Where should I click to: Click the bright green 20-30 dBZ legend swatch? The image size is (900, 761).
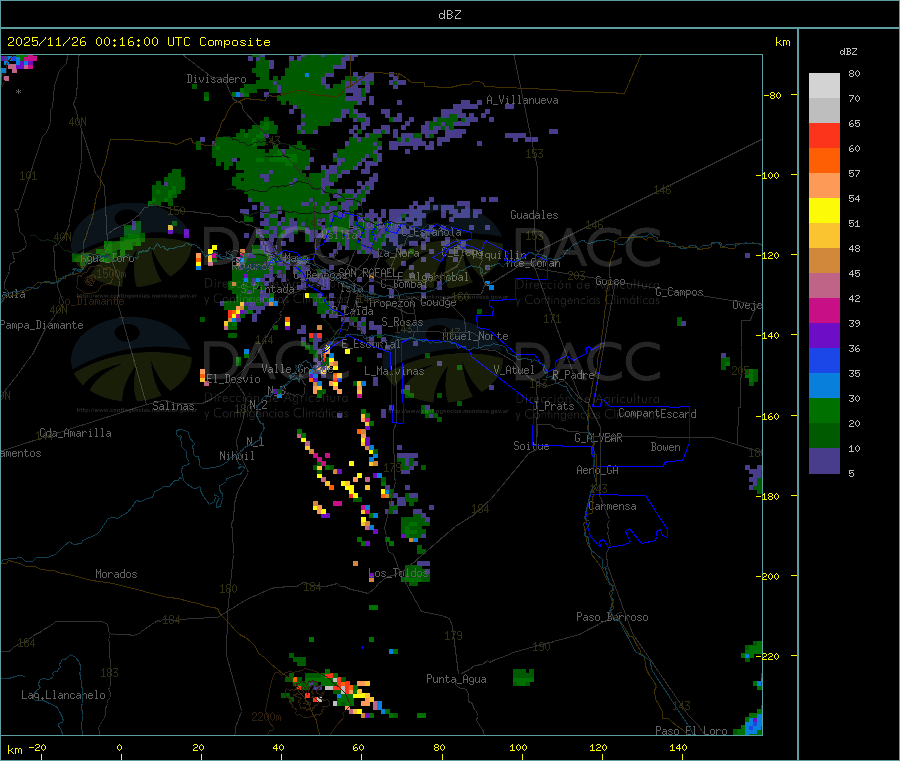824,410
